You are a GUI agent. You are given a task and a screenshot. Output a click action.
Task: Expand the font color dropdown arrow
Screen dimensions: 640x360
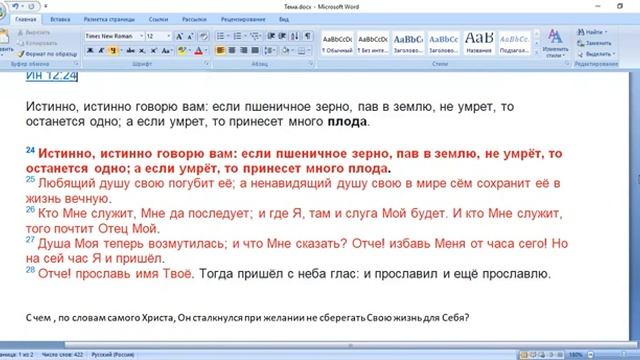206,51
